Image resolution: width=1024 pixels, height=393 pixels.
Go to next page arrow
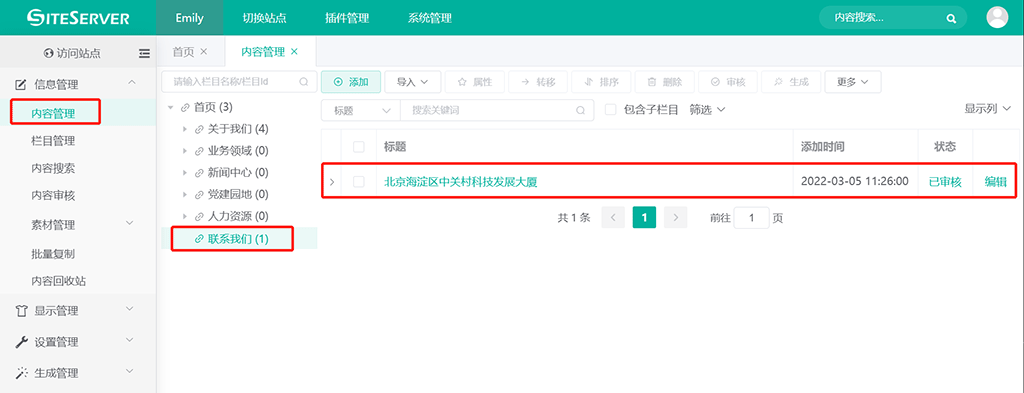pyautogui.click(x=676, y=217)
